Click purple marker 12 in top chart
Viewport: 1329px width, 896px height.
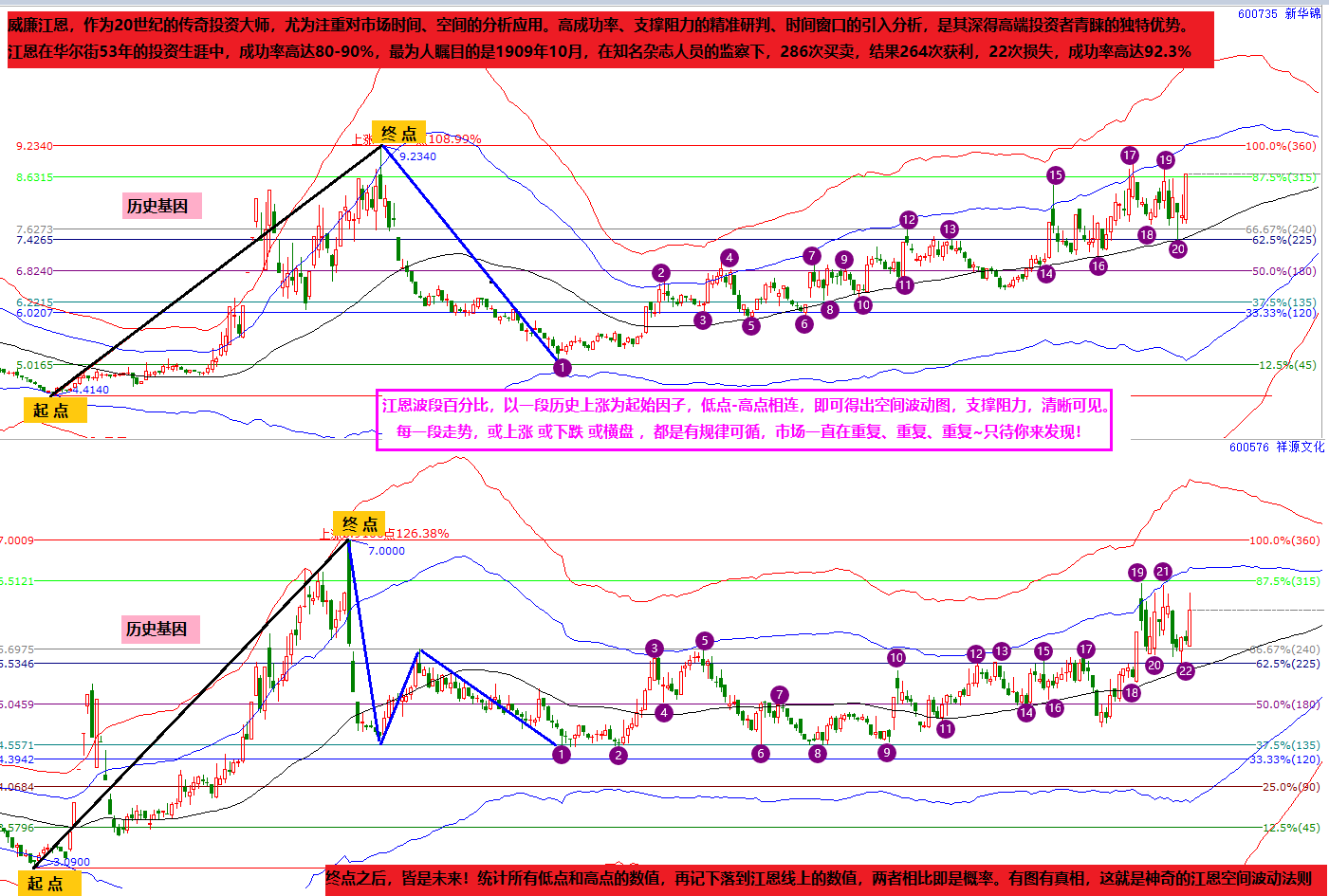click(x=909, y=220)
